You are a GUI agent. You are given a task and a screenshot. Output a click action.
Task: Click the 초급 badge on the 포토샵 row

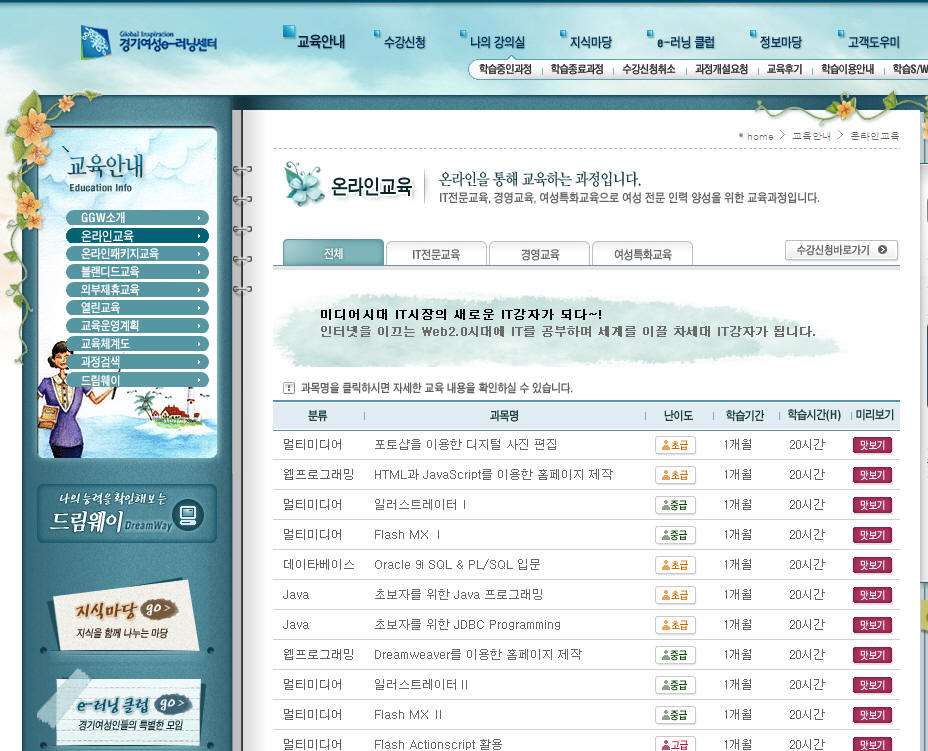675,445
